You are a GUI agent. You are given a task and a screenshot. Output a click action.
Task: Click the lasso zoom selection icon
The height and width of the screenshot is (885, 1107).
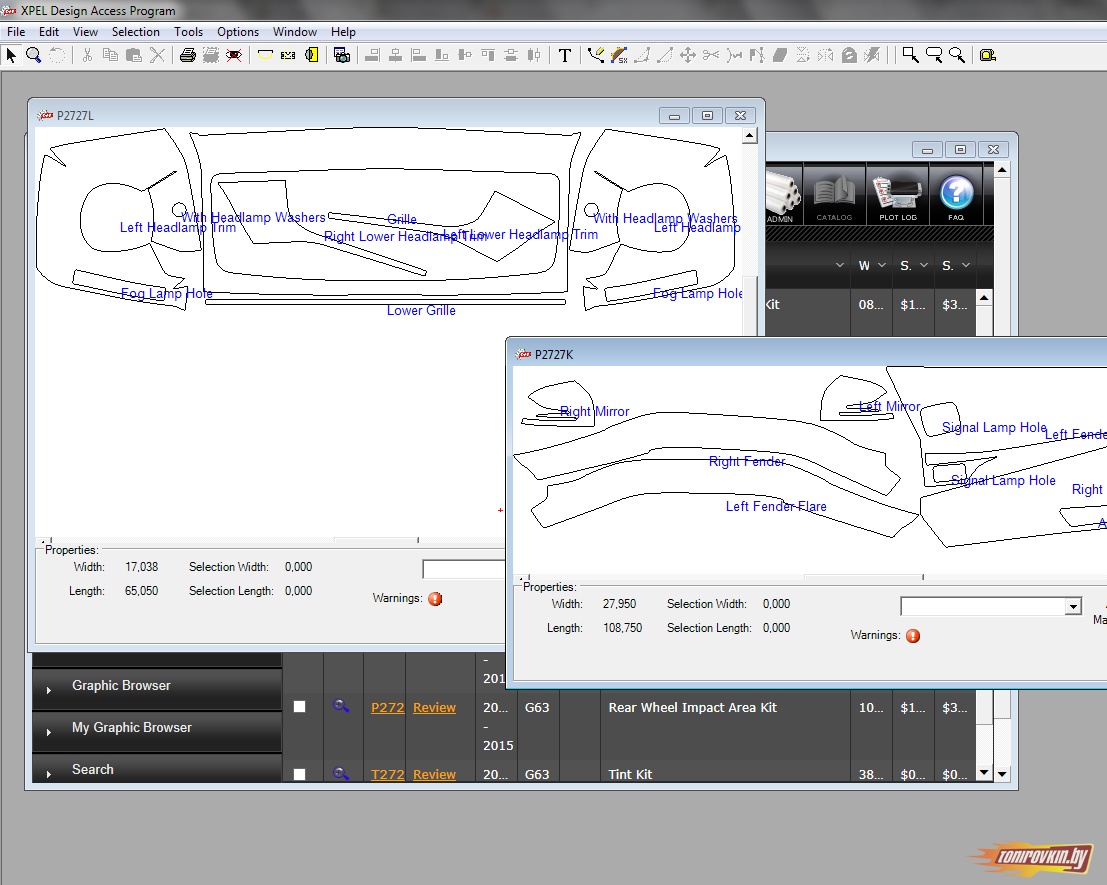click(957, 55)
